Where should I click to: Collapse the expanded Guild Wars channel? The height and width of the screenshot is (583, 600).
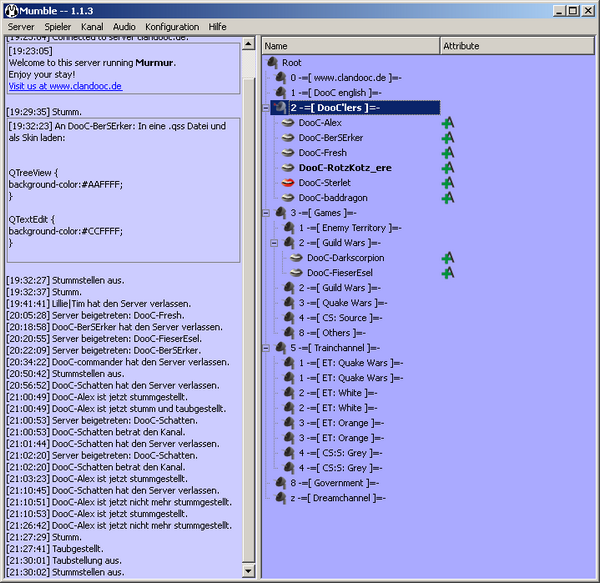coord(274,243)
